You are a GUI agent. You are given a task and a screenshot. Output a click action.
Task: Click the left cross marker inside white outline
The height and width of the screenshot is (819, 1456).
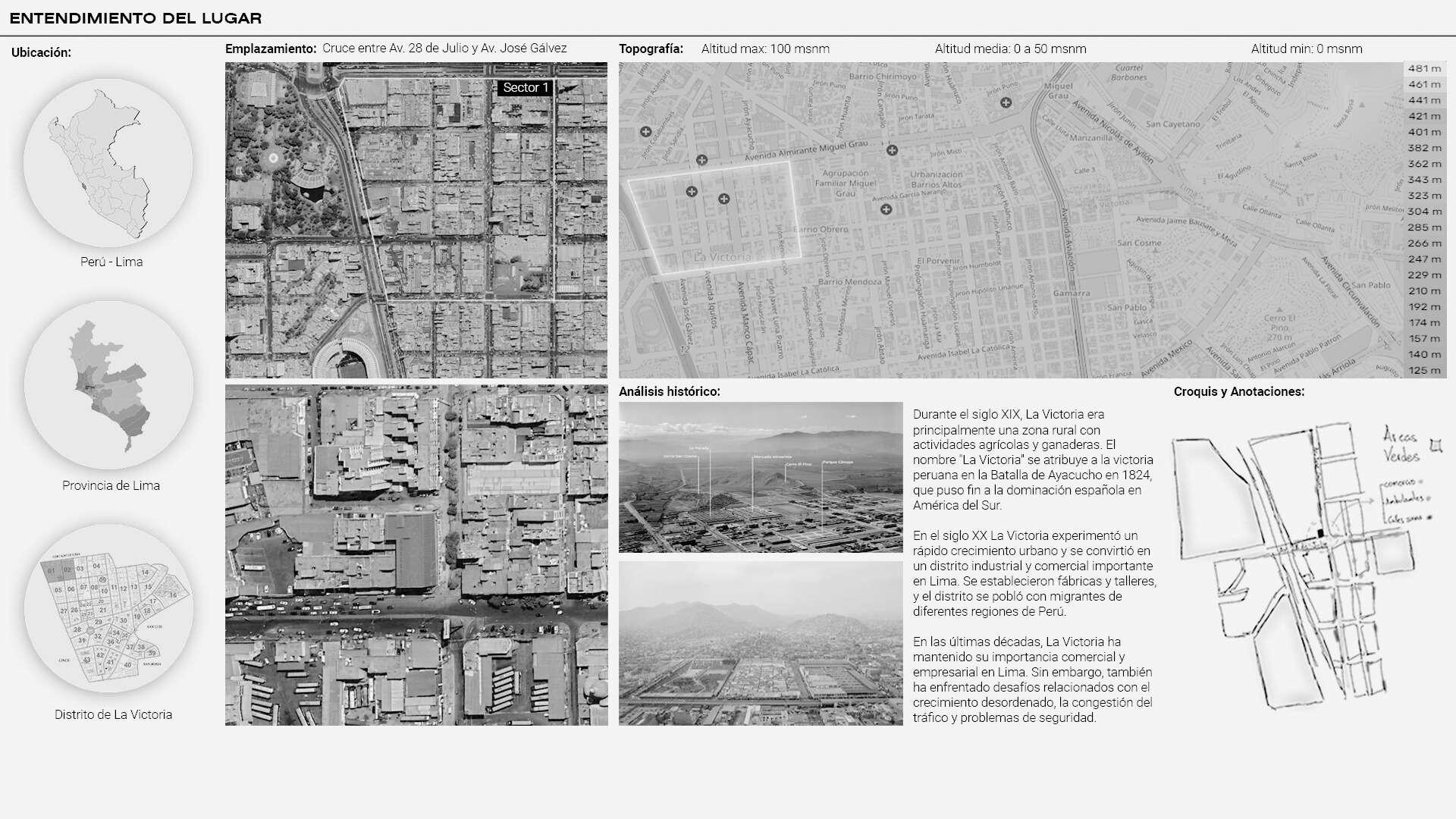(x=692, y=192)
